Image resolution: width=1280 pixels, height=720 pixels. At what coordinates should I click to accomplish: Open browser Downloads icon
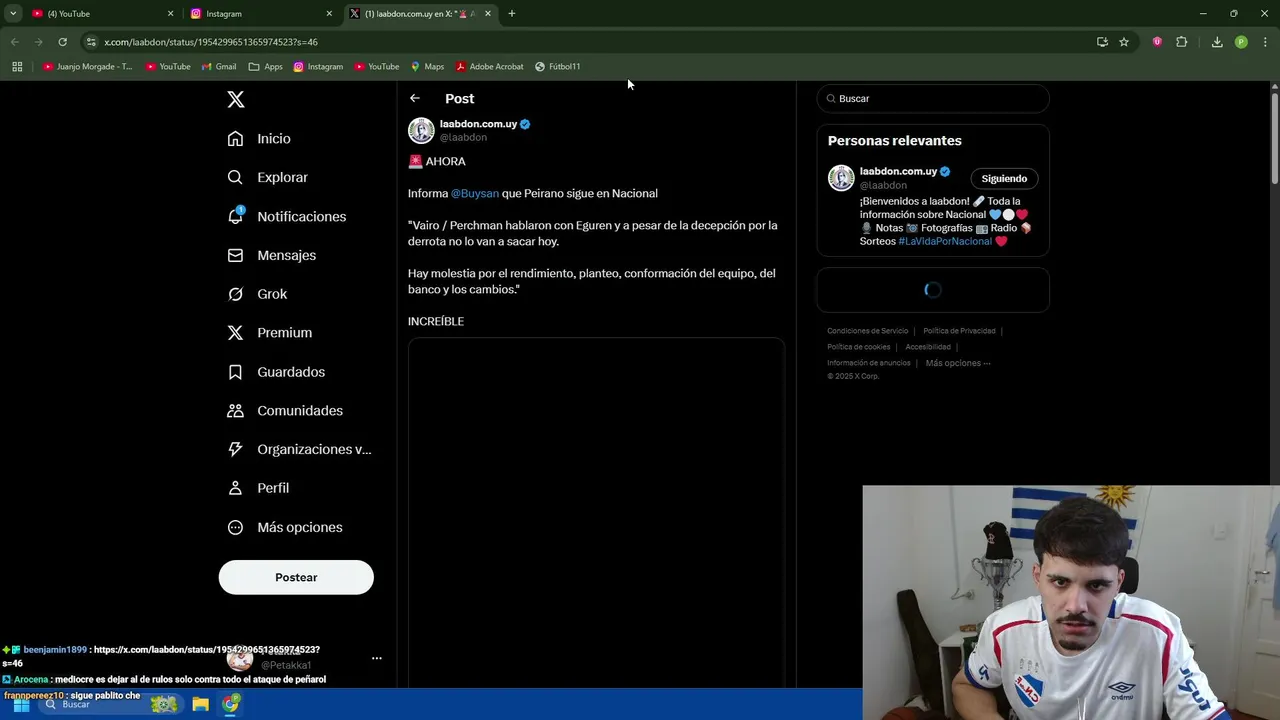tap(1217, 42)
